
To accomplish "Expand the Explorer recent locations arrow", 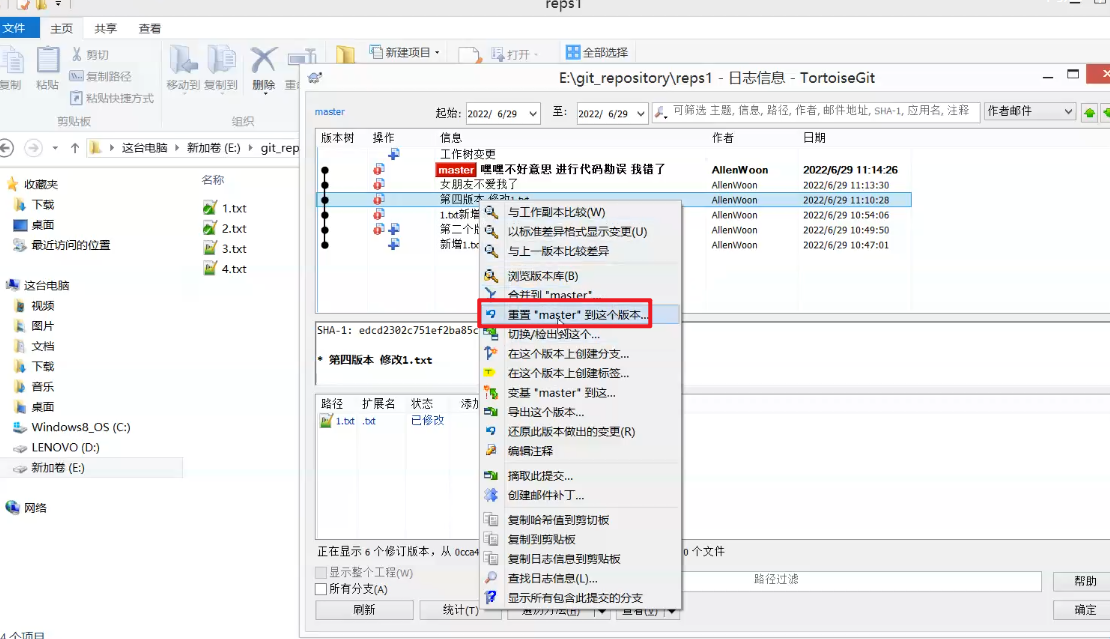I will [55, 148].
